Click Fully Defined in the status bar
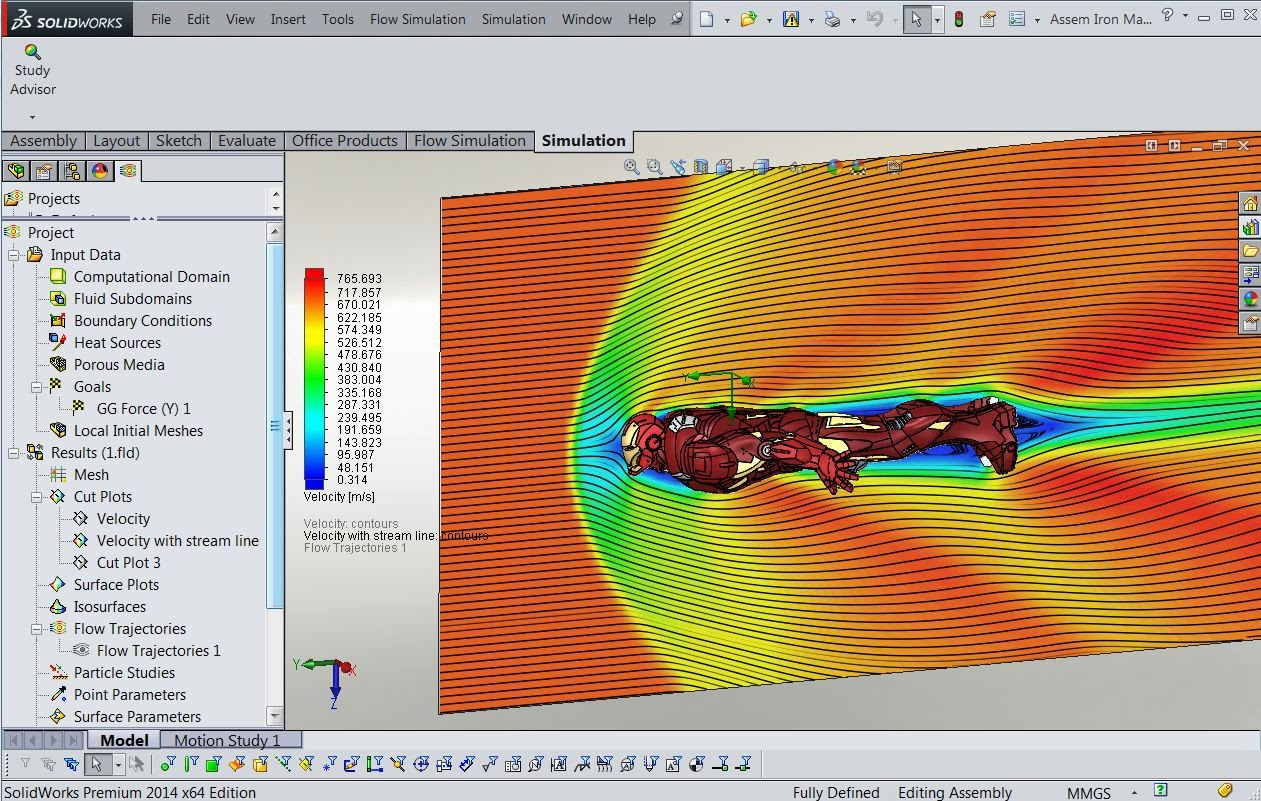Image resolution: width=1261 pixels, height=801 pixels. click(836, 792)
